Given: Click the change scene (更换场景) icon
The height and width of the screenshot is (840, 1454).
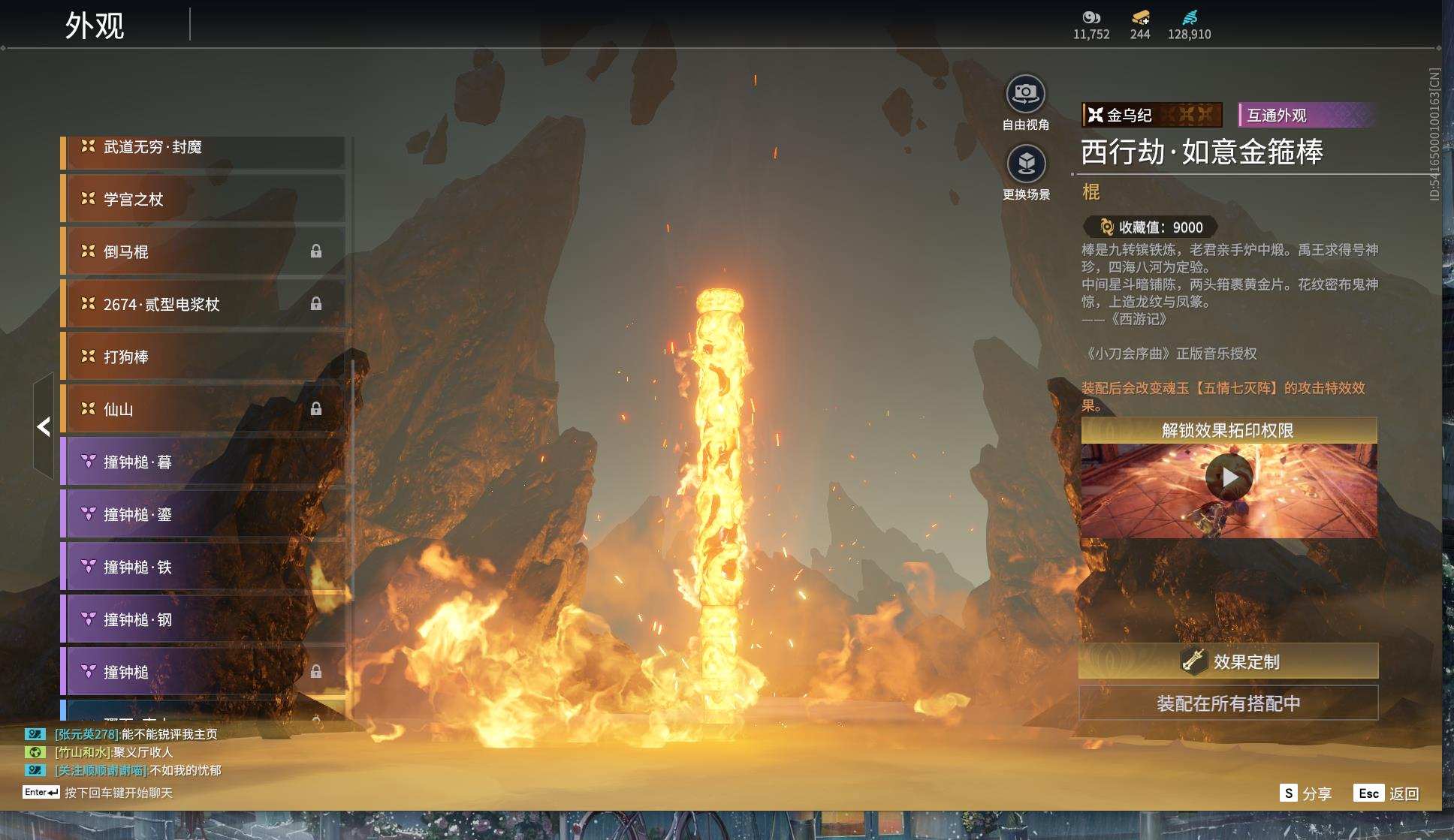Looking at the screenshot, I should point(1026,164).
